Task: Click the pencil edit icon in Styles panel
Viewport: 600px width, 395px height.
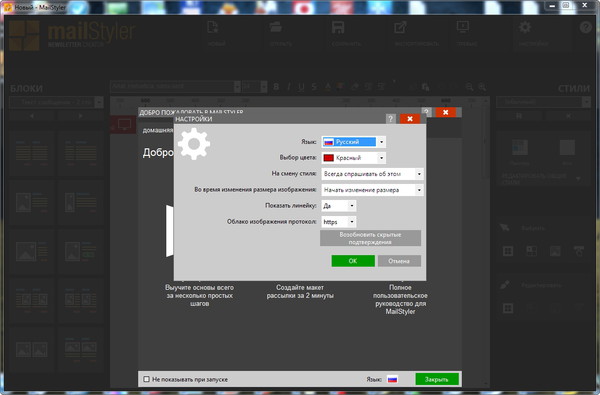Action: coord(505,285)
